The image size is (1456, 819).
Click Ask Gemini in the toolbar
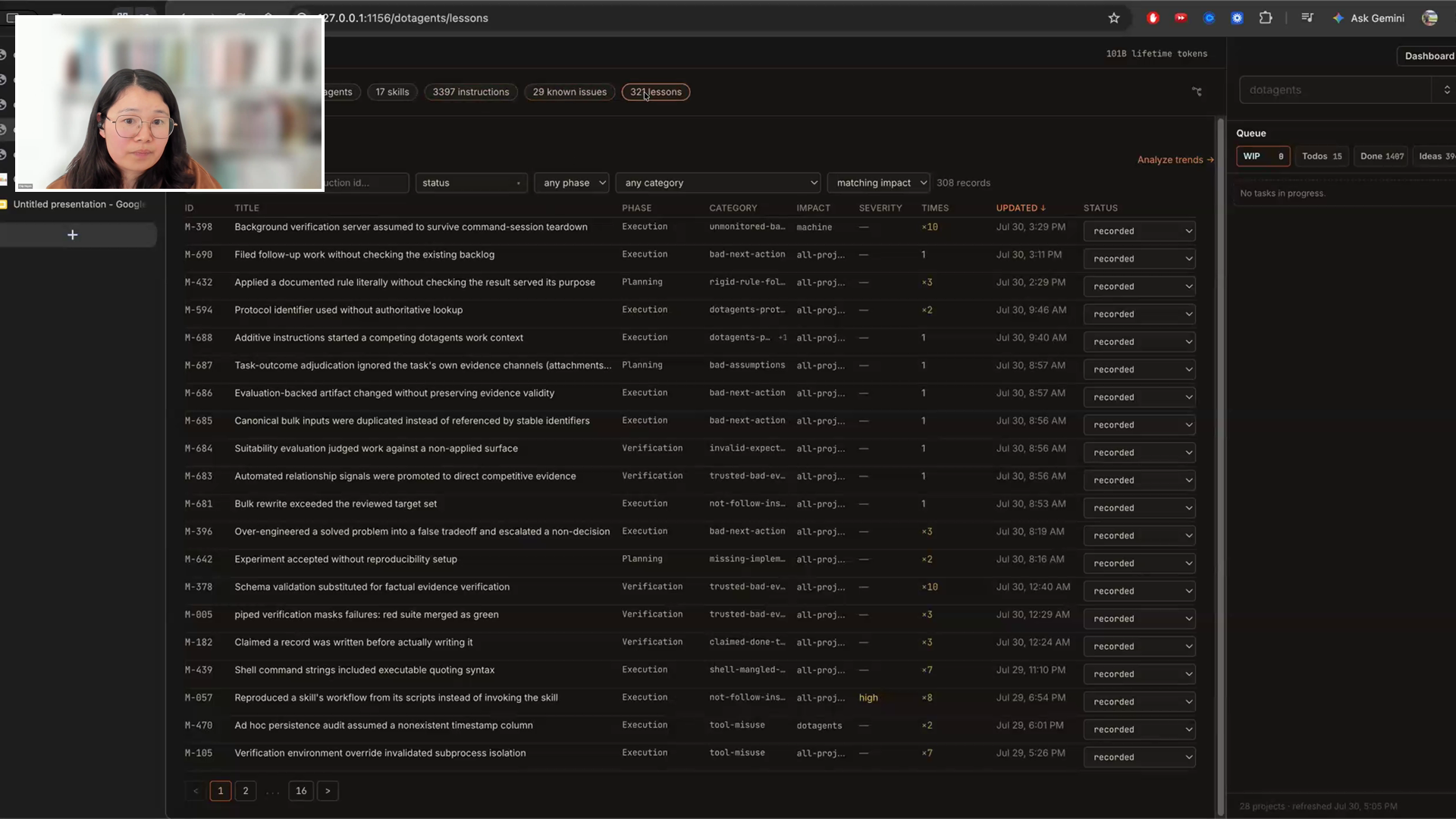click(1369, 18)
